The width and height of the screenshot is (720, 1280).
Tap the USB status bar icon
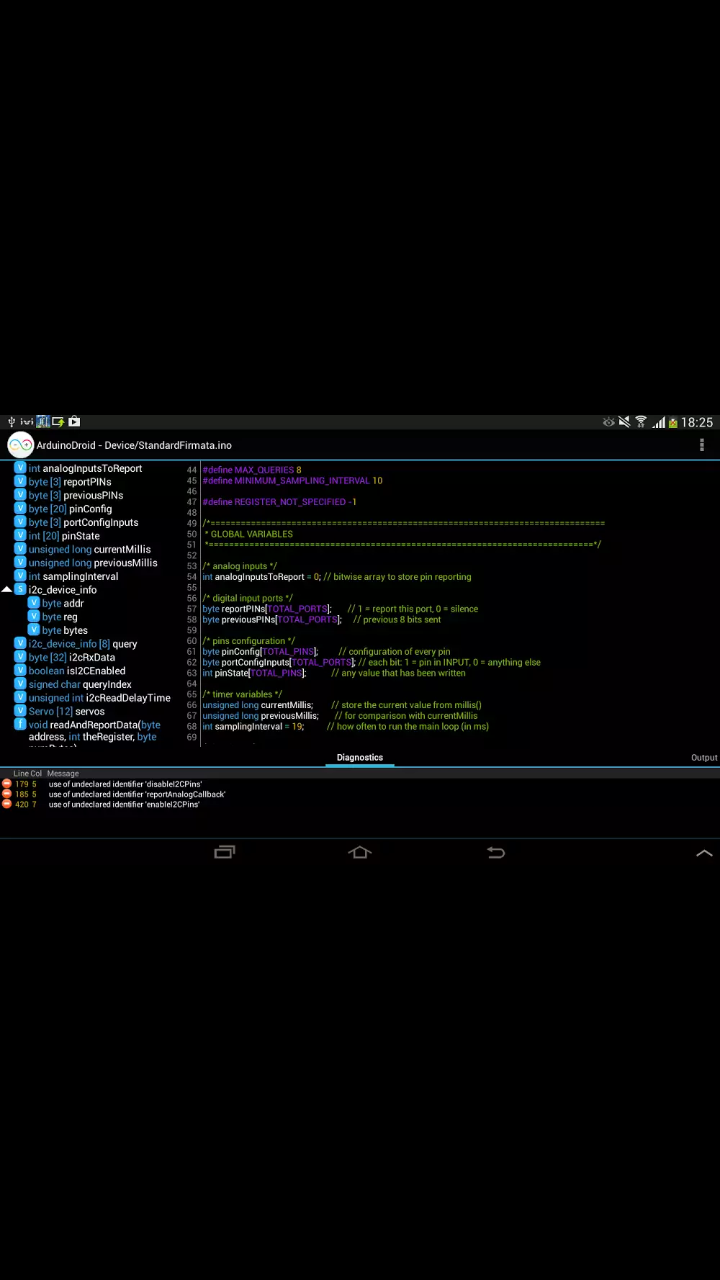[x=11, y=422]
